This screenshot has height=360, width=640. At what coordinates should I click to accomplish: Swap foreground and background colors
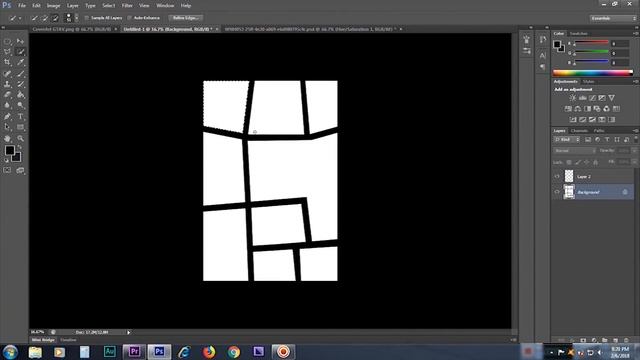coord(19,147)
